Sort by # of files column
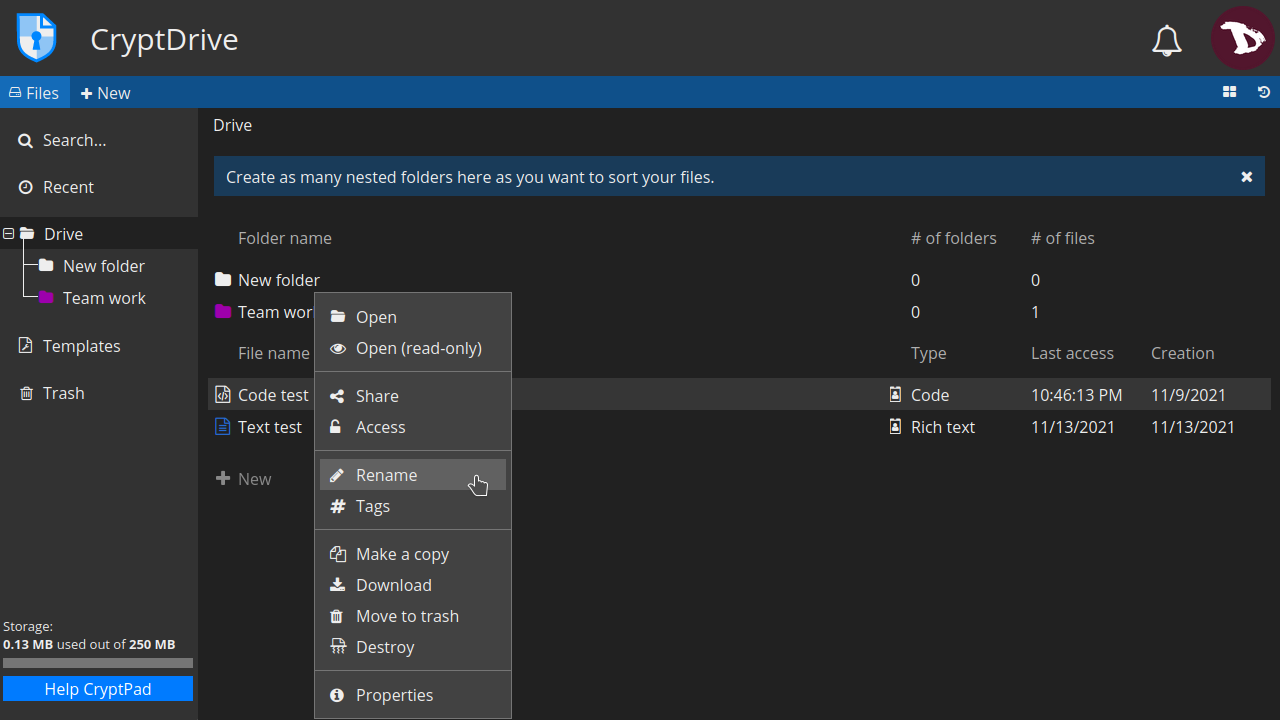Screen dimensions: 1280x720 (1063, 238)
